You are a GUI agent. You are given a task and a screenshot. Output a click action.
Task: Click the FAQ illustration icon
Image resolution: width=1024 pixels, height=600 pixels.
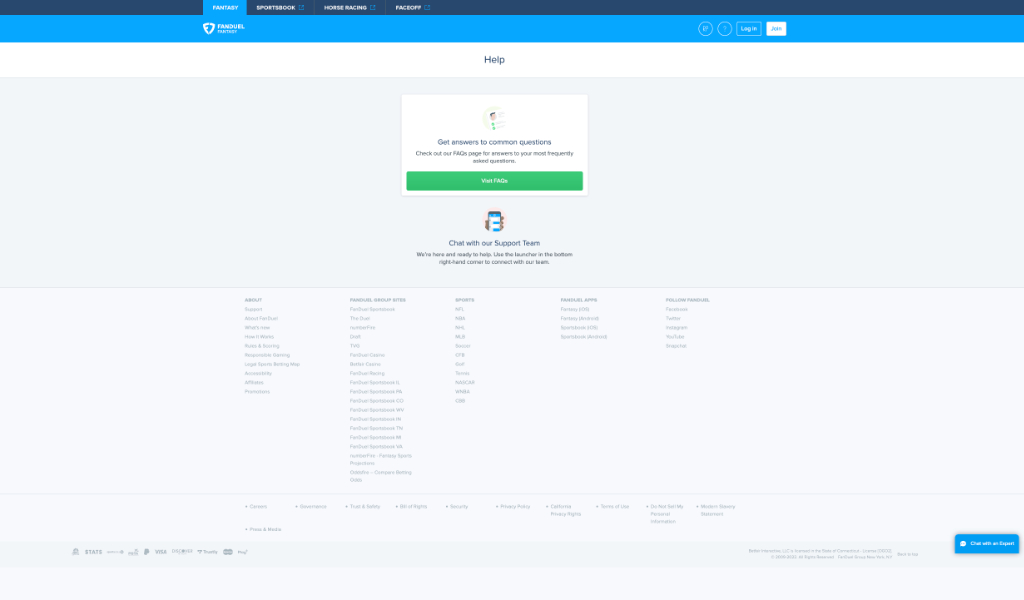[494, 119]
